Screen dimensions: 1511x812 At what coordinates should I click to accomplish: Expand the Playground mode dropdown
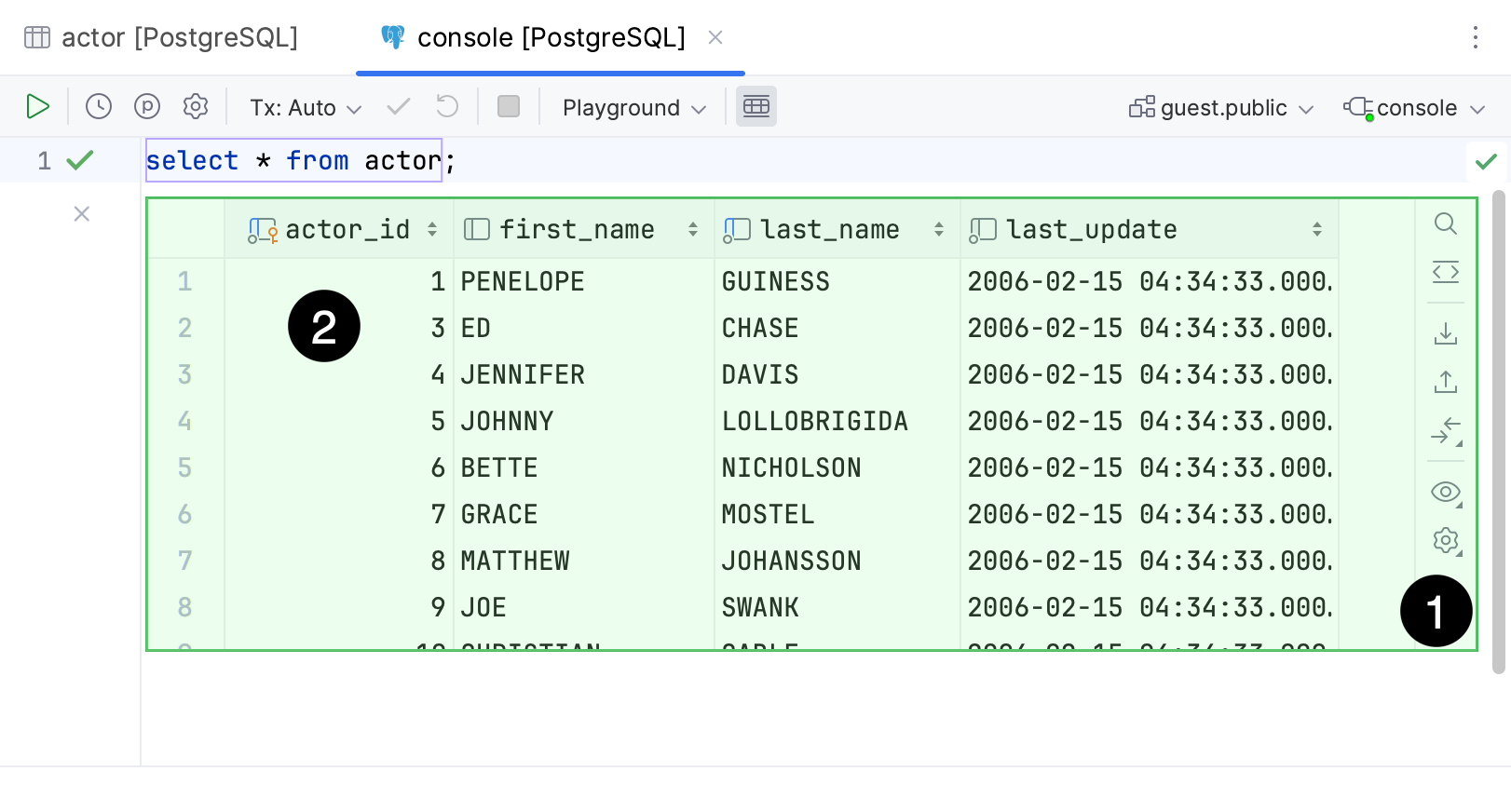click(x=633, y=108)
